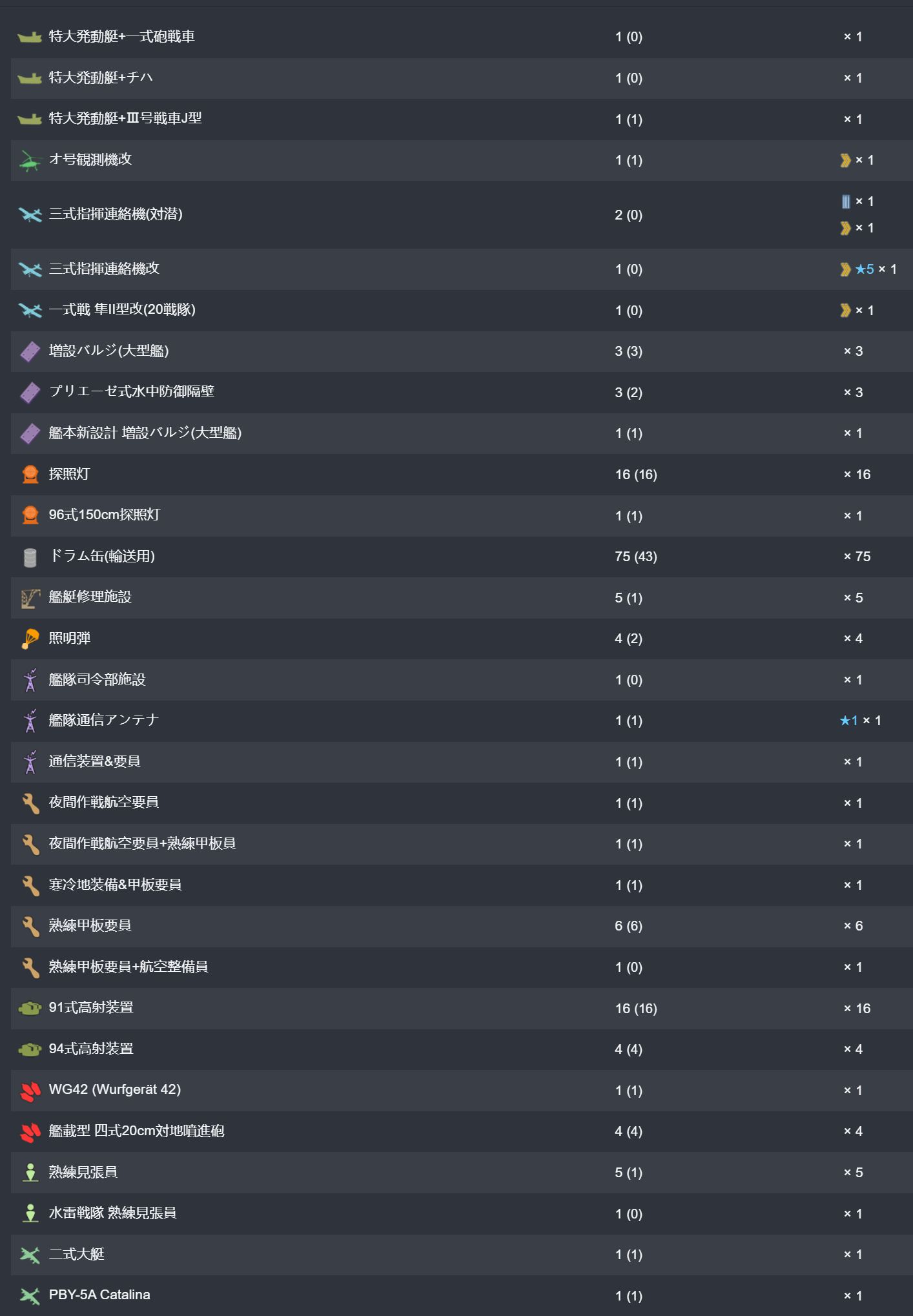The image size is (913, 1316).
Task: Click the purple bulge icon for プリエーゼ式水中防御隔壁
Action: pyautogui.click(x=30, y=393)
